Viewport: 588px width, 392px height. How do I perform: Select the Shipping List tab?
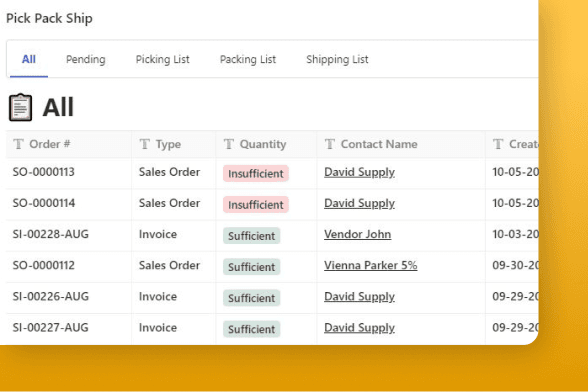tap(337, 59)
